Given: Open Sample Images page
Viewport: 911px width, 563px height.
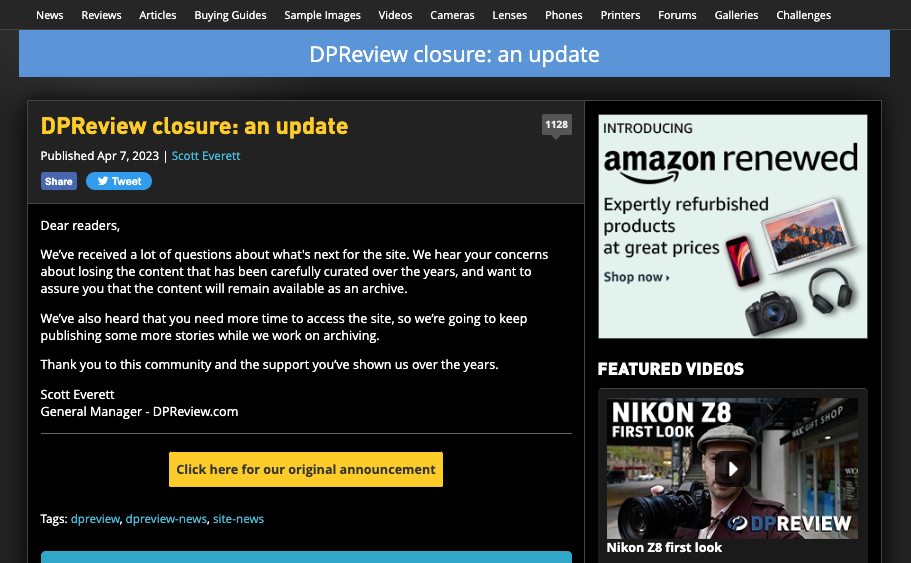Looking at the screenshot, I should [x=322, y=15].
